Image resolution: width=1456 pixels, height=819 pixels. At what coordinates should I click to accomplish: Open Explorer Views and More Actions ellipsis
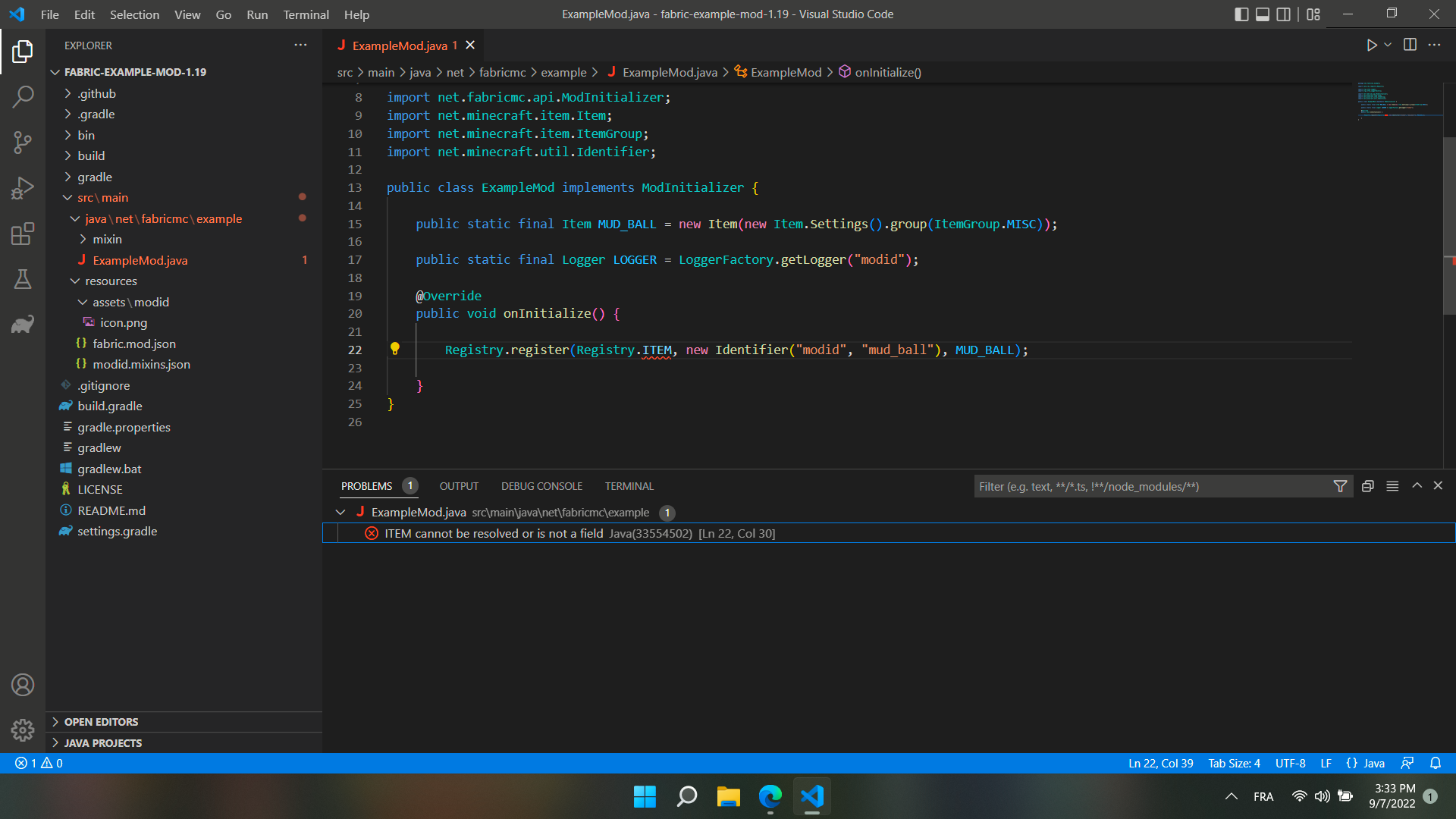301,45
